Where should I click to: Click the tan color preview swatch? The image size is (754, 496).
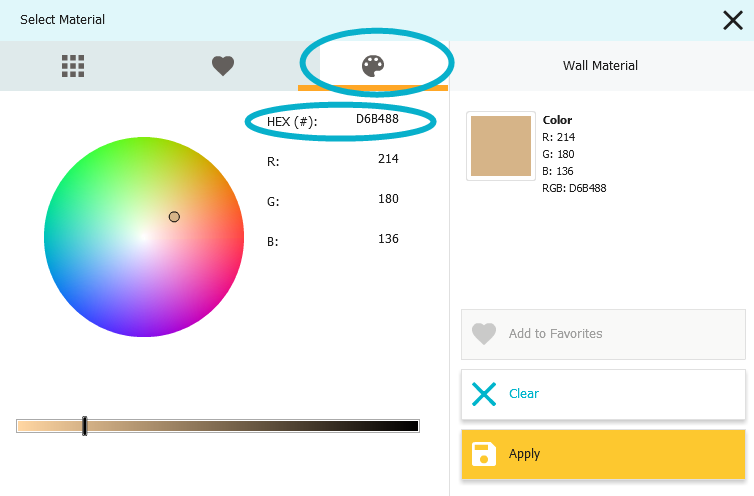[x=501, y=146]
